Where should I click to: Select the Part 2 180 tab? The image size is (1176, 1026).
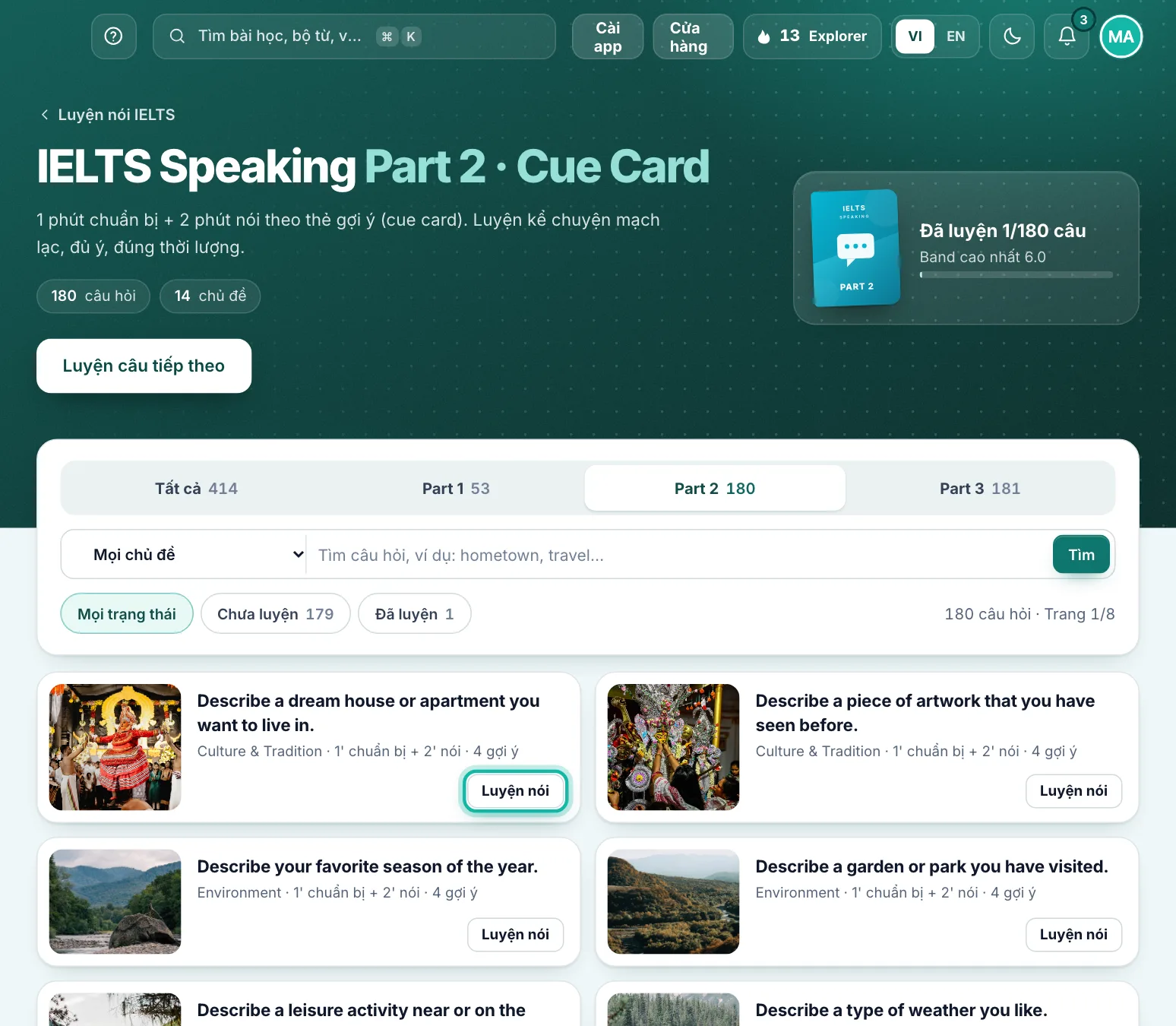(x=715, y=488)
